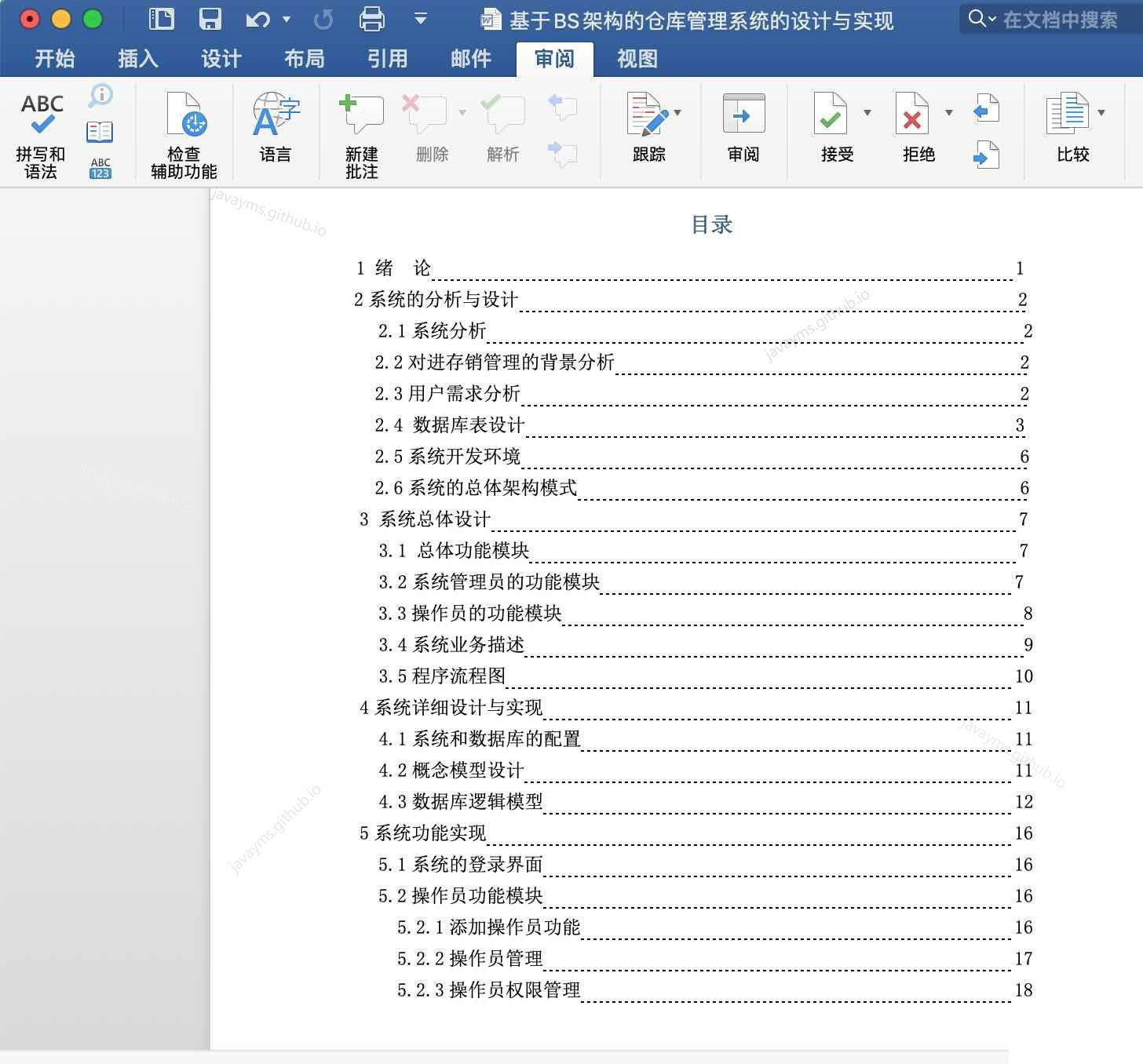The height and width of the screenshot is (1064, 1143).
Task: Open the Reviewing pane button
Action: [x=743, y=128]
